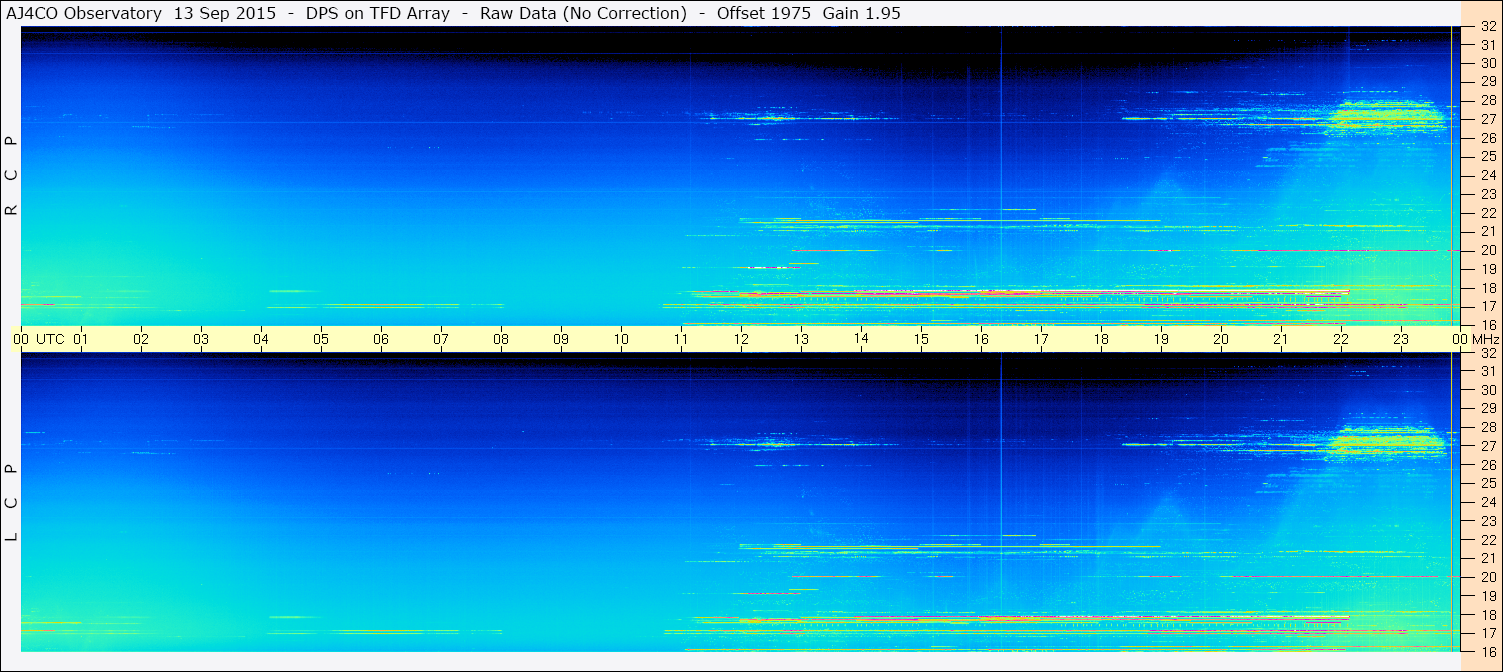Click the 20 MHz tick on LCP scale
The height and width of the screenshot is (672, 1503).
pos(1488,577)
